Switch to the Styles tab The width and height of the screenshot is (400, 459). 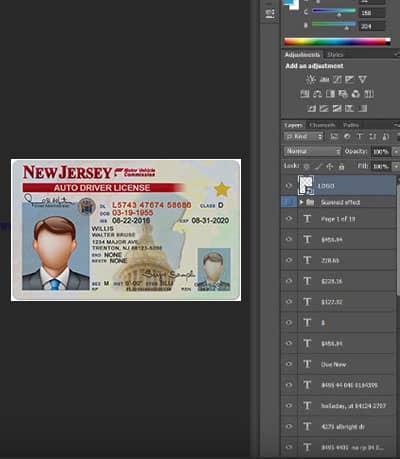pyautogui.click(x=335, y=55)
